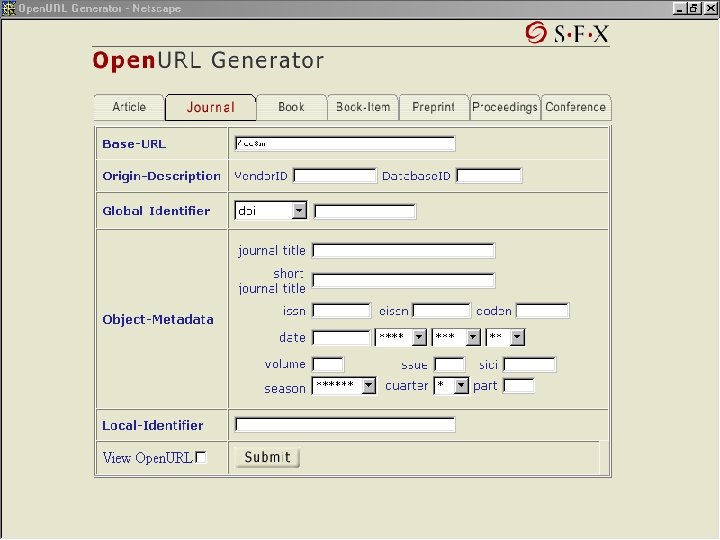Viewport: 720px width, 540px height.
Task: Click the volume input field
Action: pyautogui.click(x=328, y=365)
